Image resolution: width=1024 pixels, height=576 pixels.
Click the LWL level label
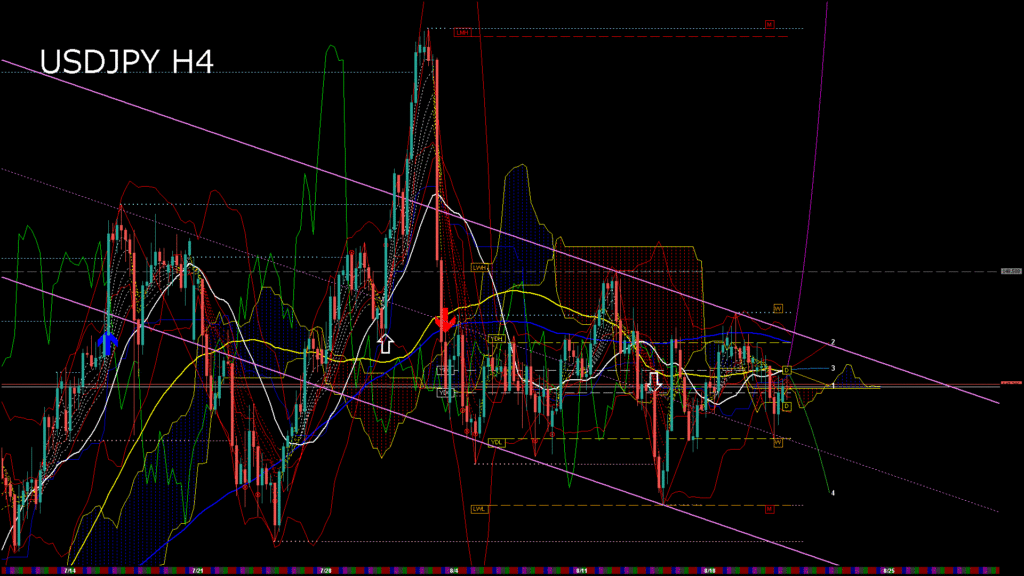tap(479, 509)
